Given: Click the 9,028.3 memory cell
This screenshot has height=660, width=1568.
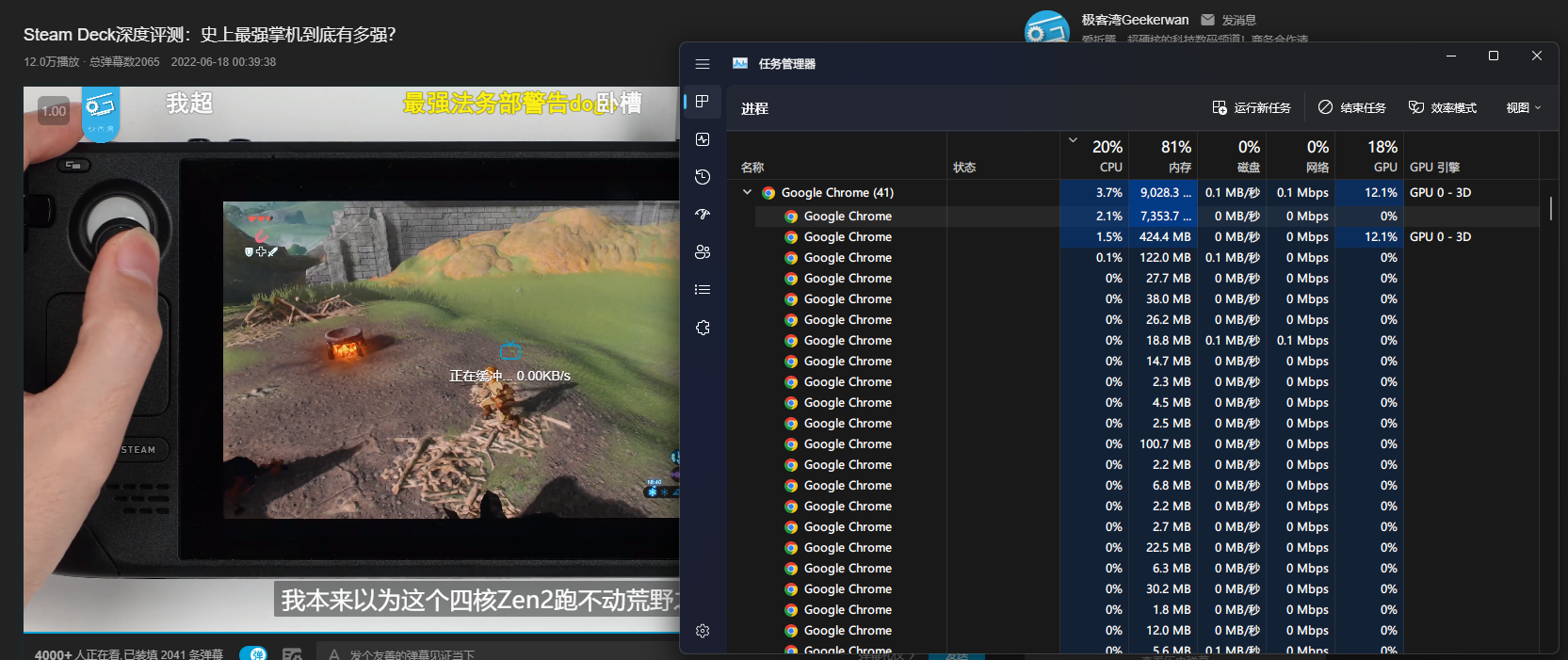Looking at the screenshot, I should (1163, 192).
